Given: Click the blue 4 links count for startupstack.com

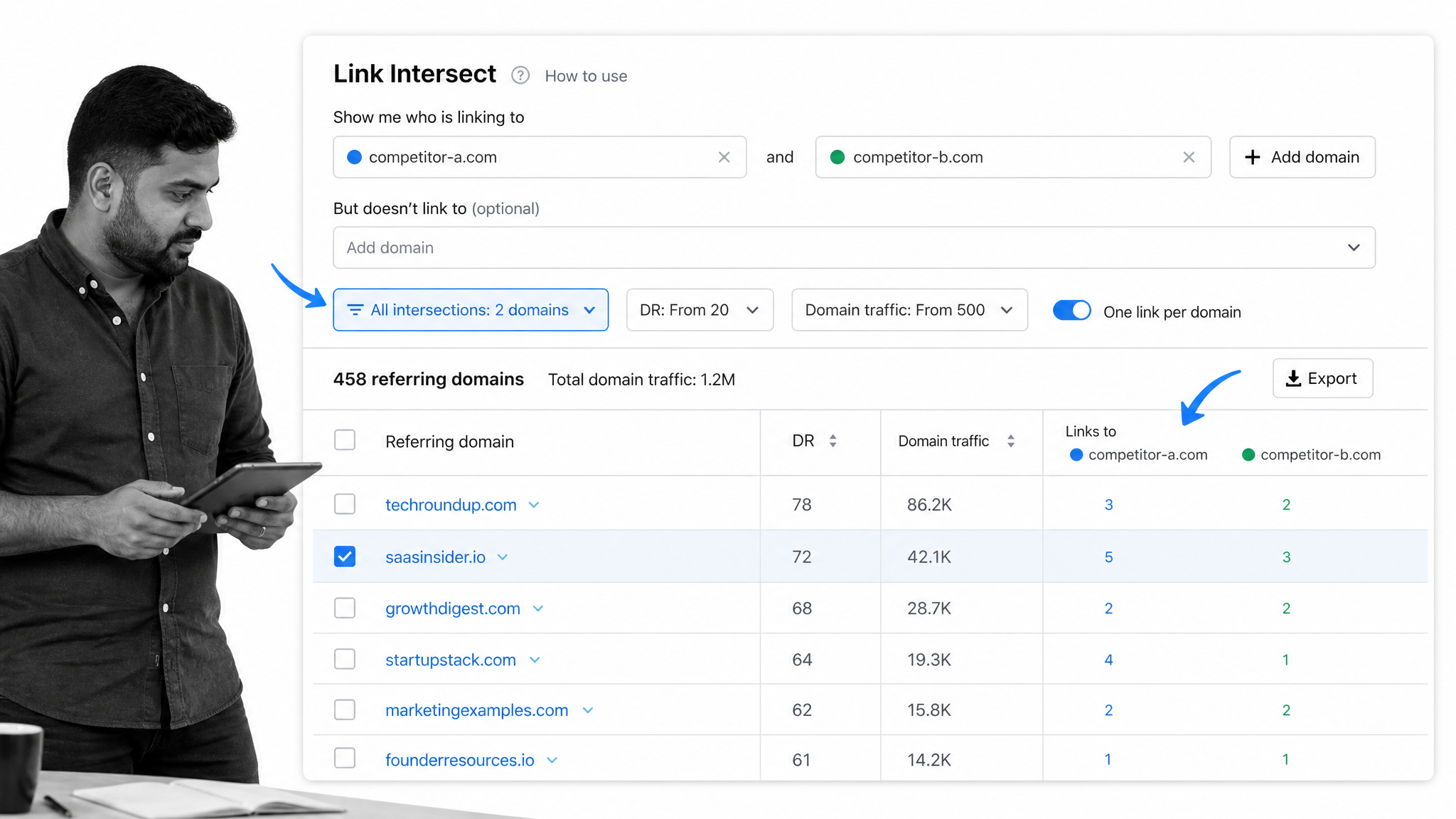Looking at the screenshot, I should click(x=1108, y=660).
